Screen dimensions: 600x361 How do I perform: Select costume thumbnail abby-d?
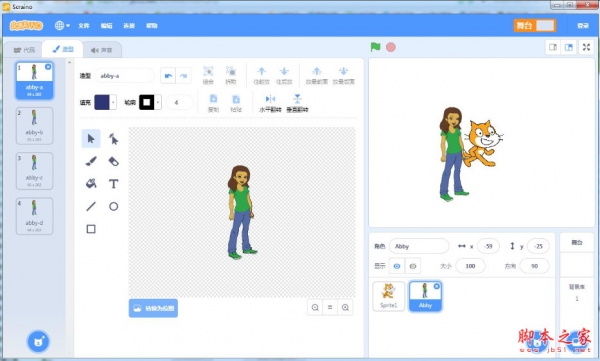point(34,216)
